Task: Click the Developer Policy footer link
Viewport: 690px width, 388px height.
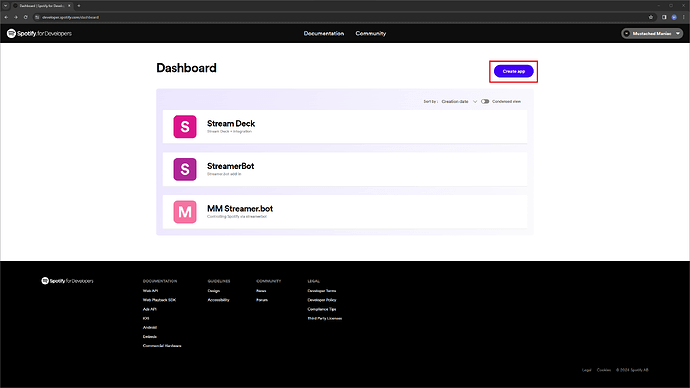Action: click(x=322, y=300)
